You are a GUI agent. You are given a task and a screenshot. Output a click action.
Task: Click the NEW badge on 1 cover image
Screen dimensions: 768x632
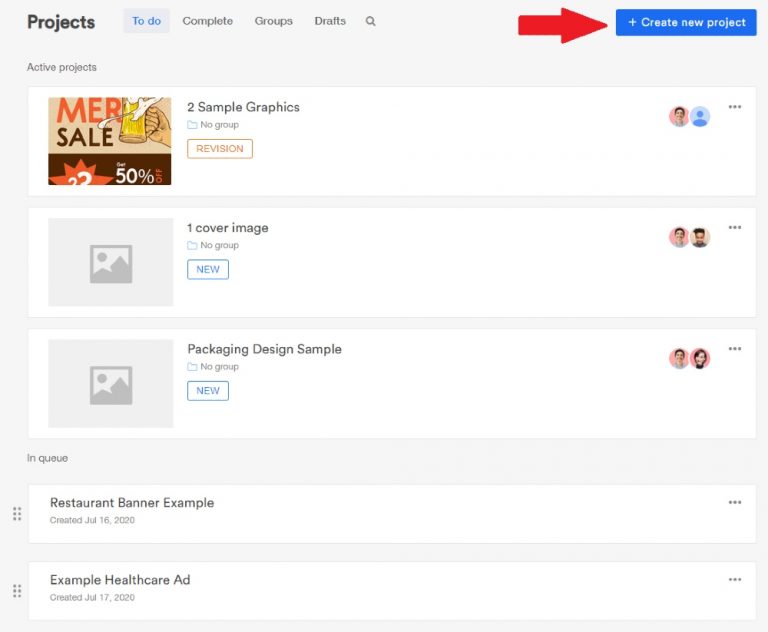[x=208, y=270]
